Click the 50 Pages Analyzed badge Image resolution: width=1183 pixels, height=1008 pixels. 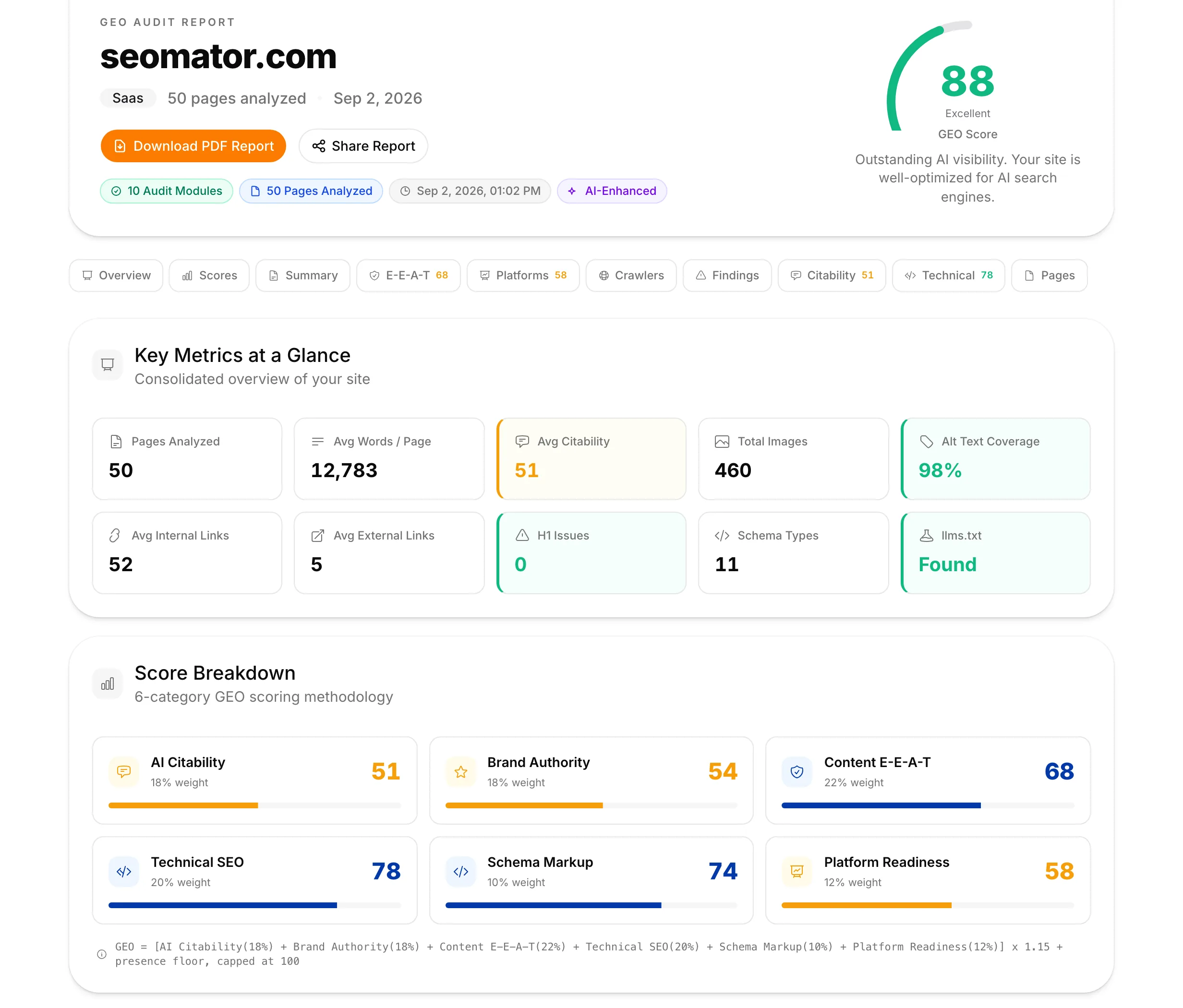click(311, 191)
